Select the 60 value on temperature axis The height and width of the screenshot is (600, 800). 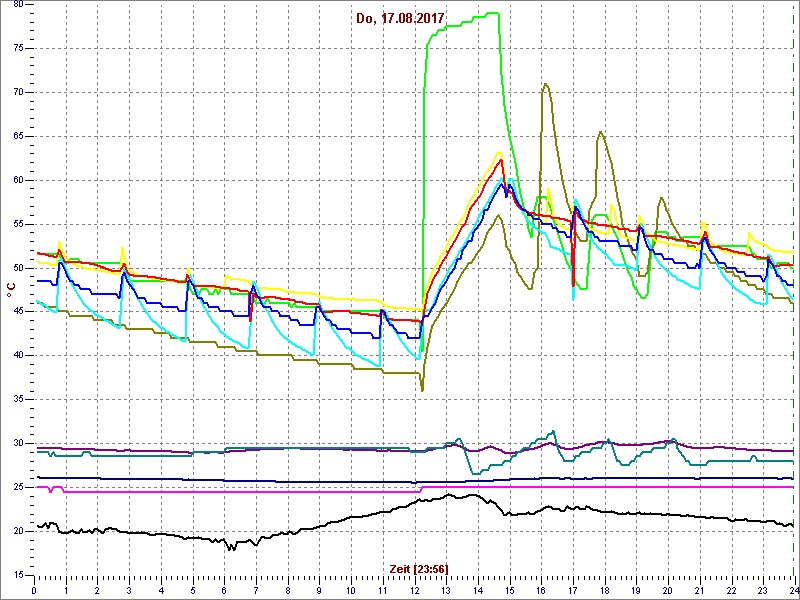coord(17,180)
